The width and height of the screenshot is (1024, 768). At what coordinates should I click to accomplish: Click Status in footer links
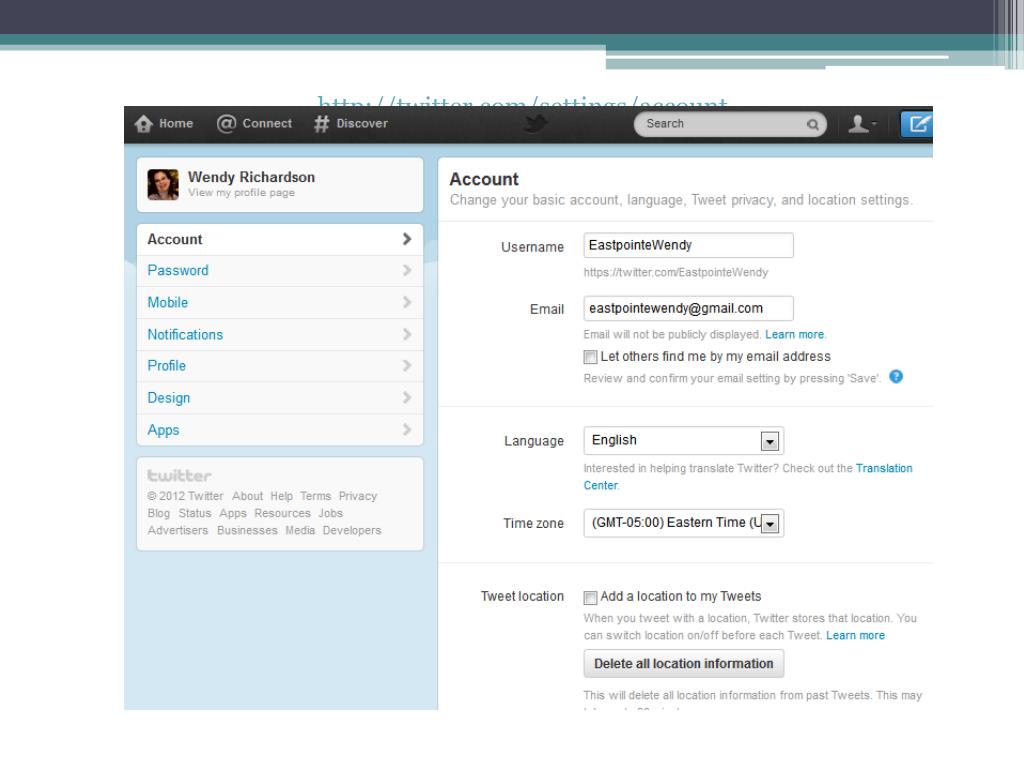coord(195,513)
